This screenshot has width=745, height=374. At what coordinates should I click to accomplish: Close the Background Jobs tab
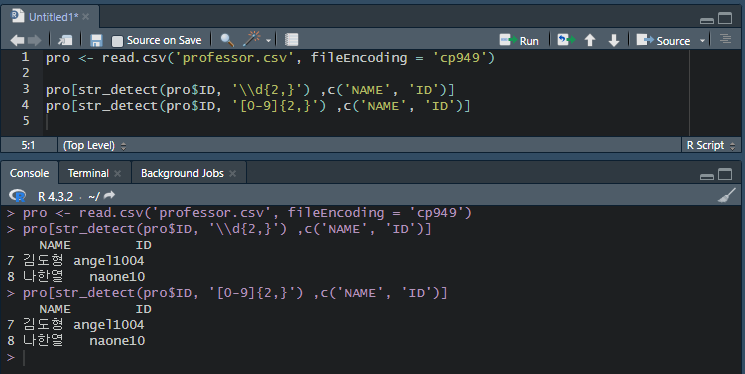point(232,174)
